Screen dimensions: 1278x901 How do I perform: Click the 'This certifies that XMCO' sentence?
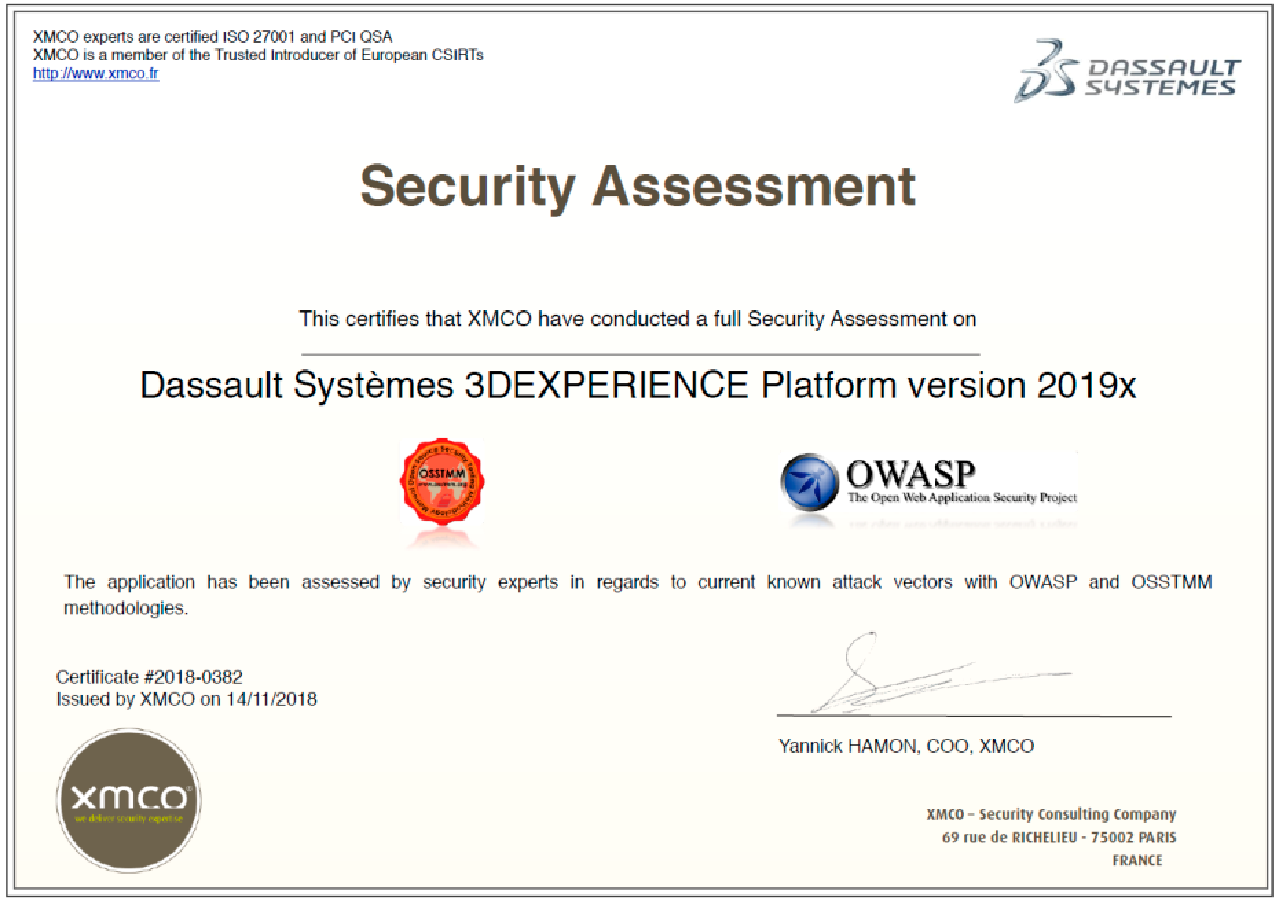point(637,320)
